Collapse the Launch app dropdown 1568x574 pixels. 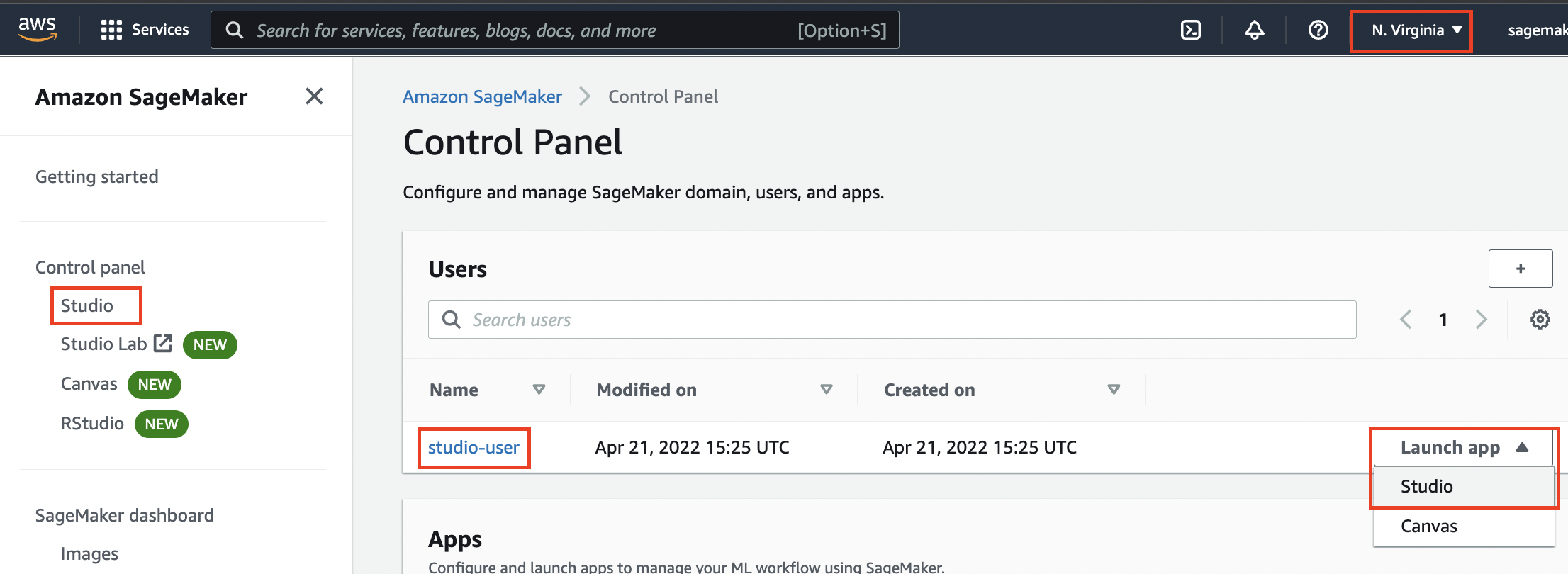pos(1463,448)
